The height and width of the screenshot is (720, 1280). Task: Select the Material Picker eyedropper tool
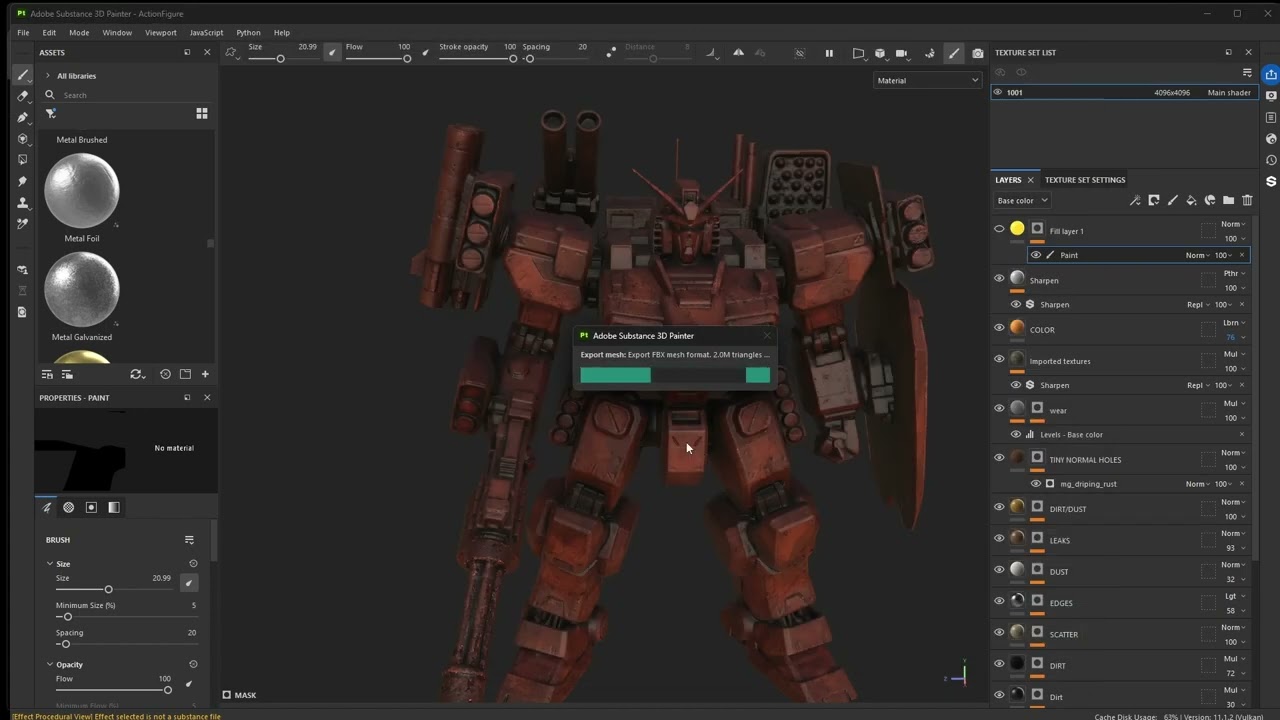tap(22, 224)
